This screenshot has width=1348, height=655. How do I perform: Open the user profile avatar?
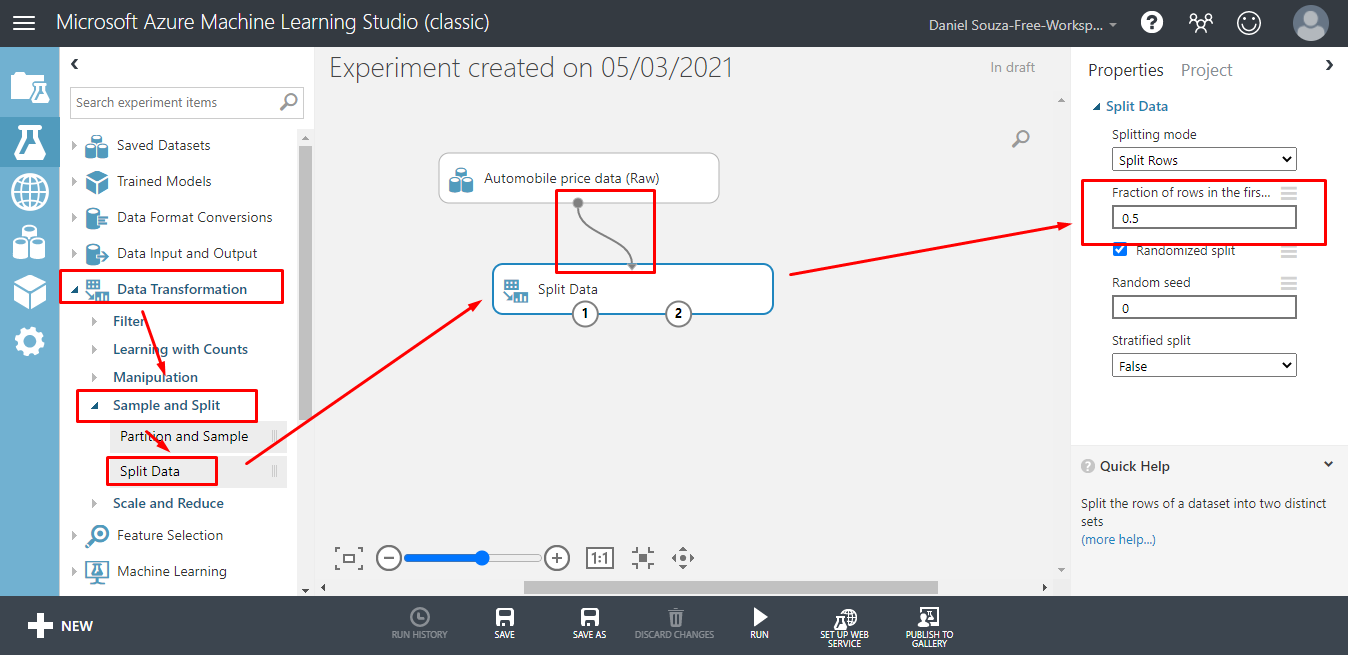coord(1310,22)
